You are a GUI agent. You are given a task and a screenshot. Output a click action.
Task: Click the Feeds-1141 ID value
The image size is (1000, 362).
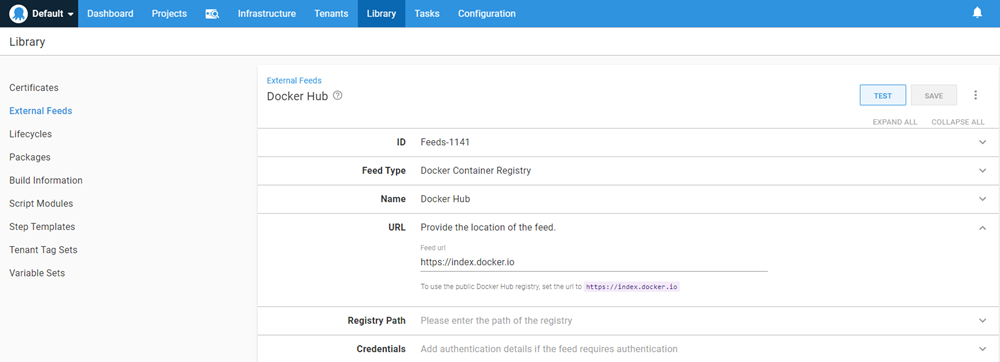[x=445, y=142]
